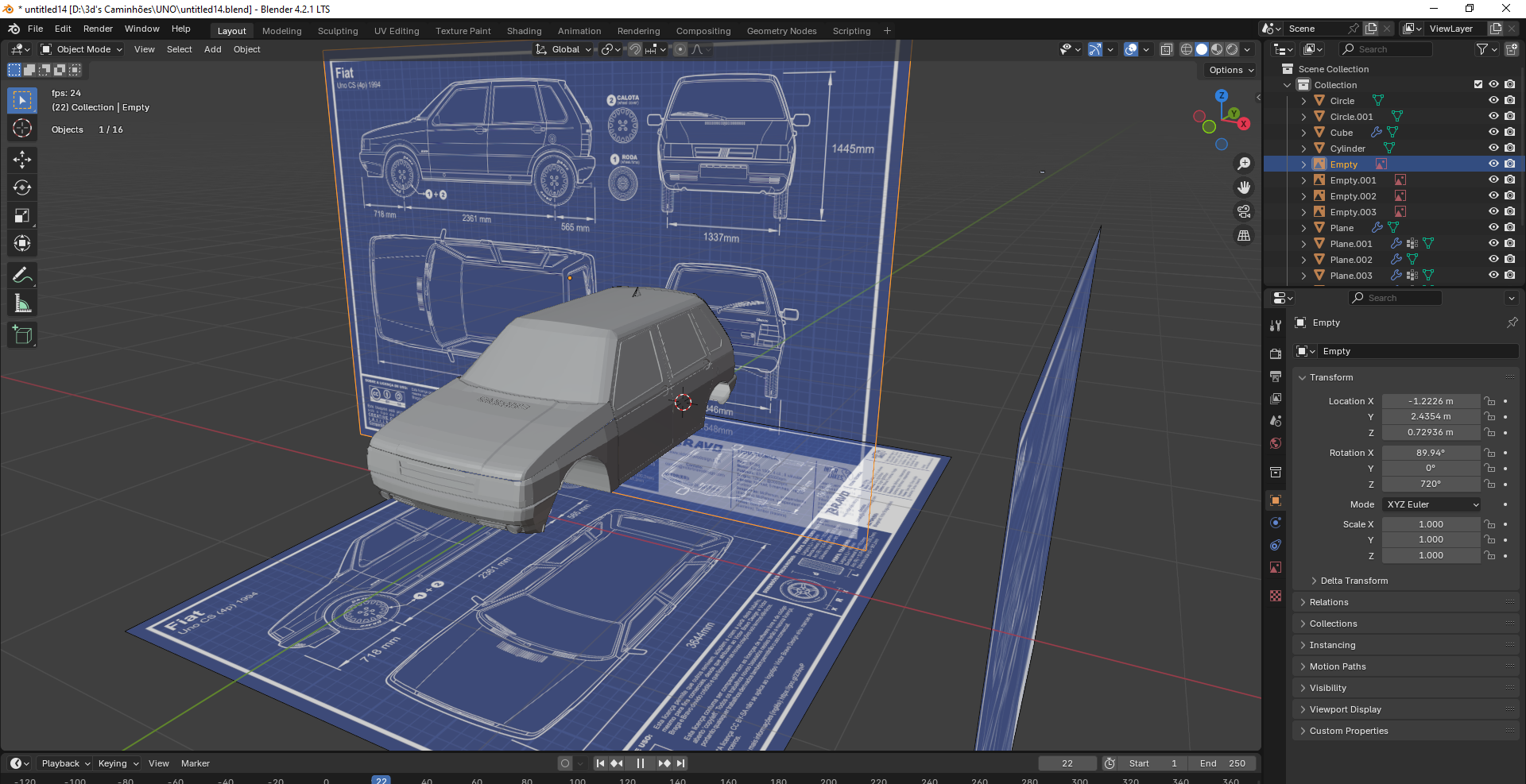This screenshot has height=784, width=1526.
Task: Select the Move tool in the toolbar
Action: click(22, 160)
